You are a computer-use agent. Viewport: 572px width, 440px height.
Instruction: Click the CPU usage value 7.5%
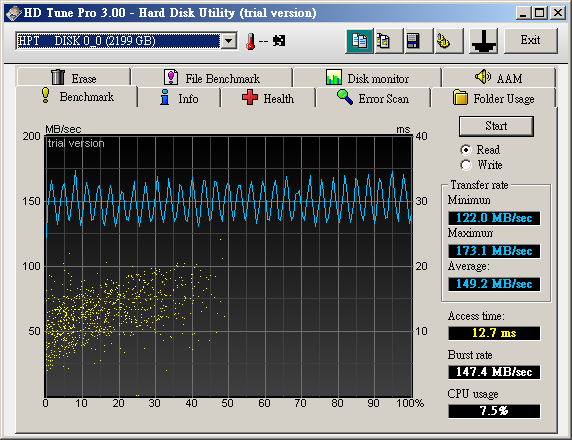pyautogui.click(x=494, y=411)
